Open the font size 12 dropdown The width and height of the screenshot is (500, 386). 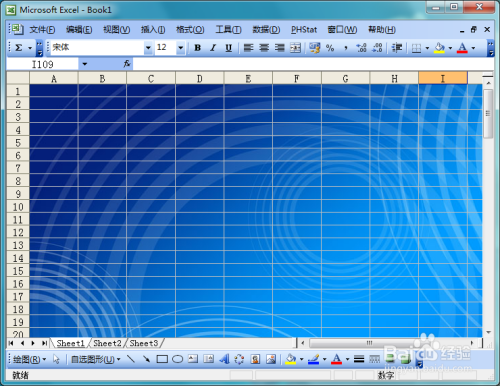pyautogui.click(x=180, y=48)
